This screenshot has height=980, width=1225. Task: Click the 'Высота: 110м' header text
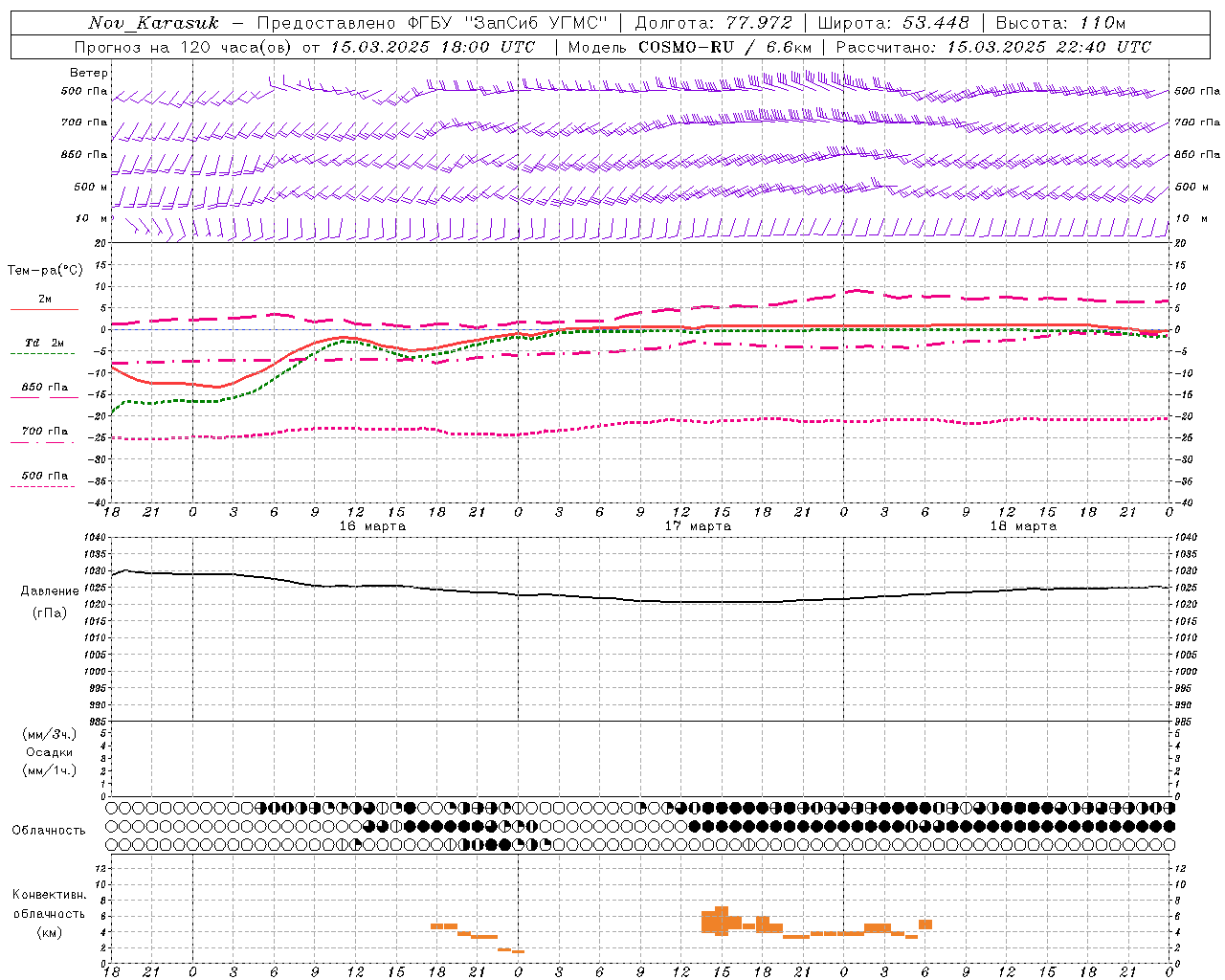1060,23
